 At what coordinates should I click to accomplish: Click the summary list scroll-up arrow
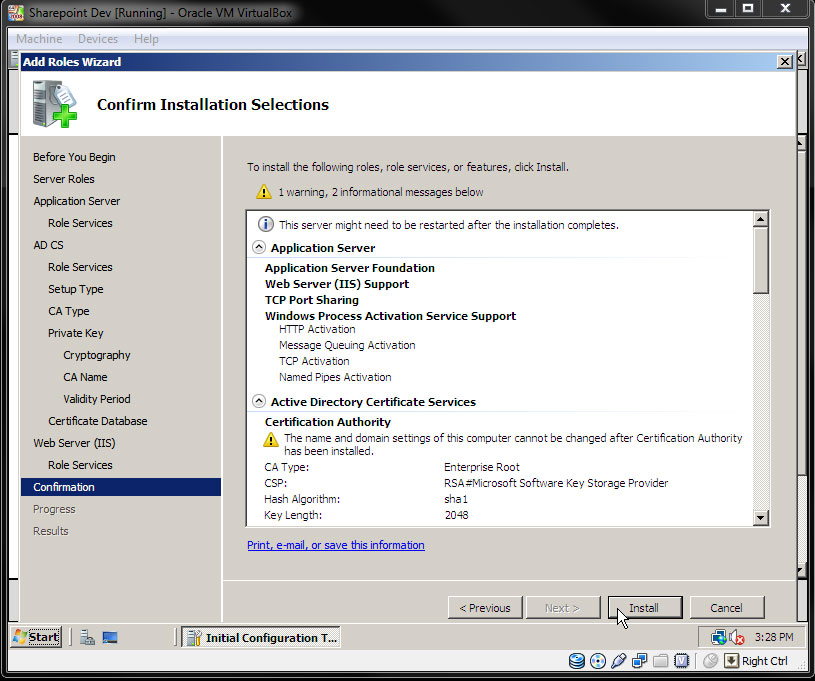[x=760, y=219]
